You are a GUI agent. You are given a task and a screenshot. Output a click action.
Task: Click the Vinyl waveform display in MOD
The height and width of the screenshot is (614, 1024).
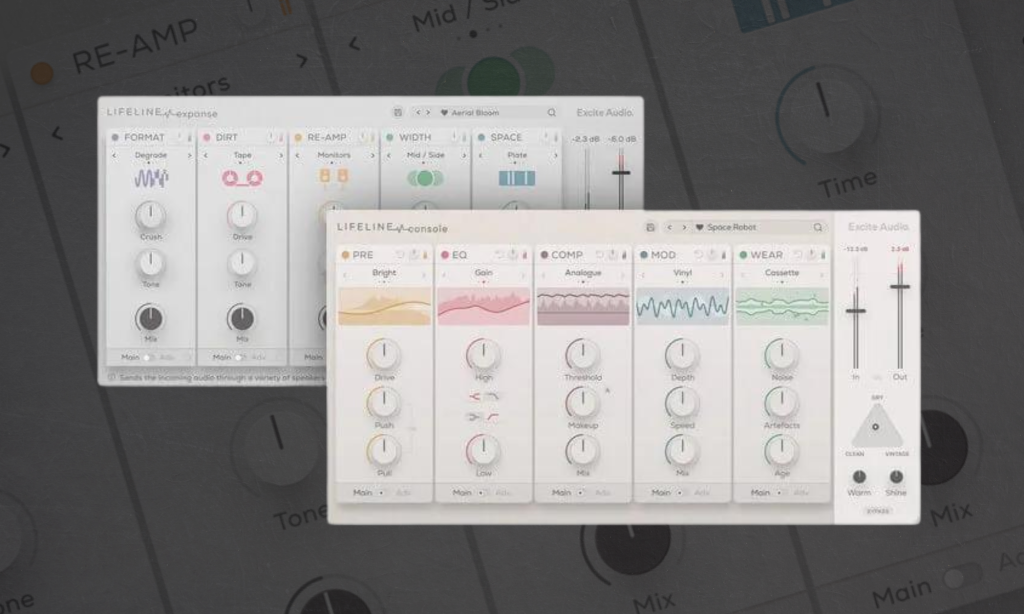pos(682,307)
